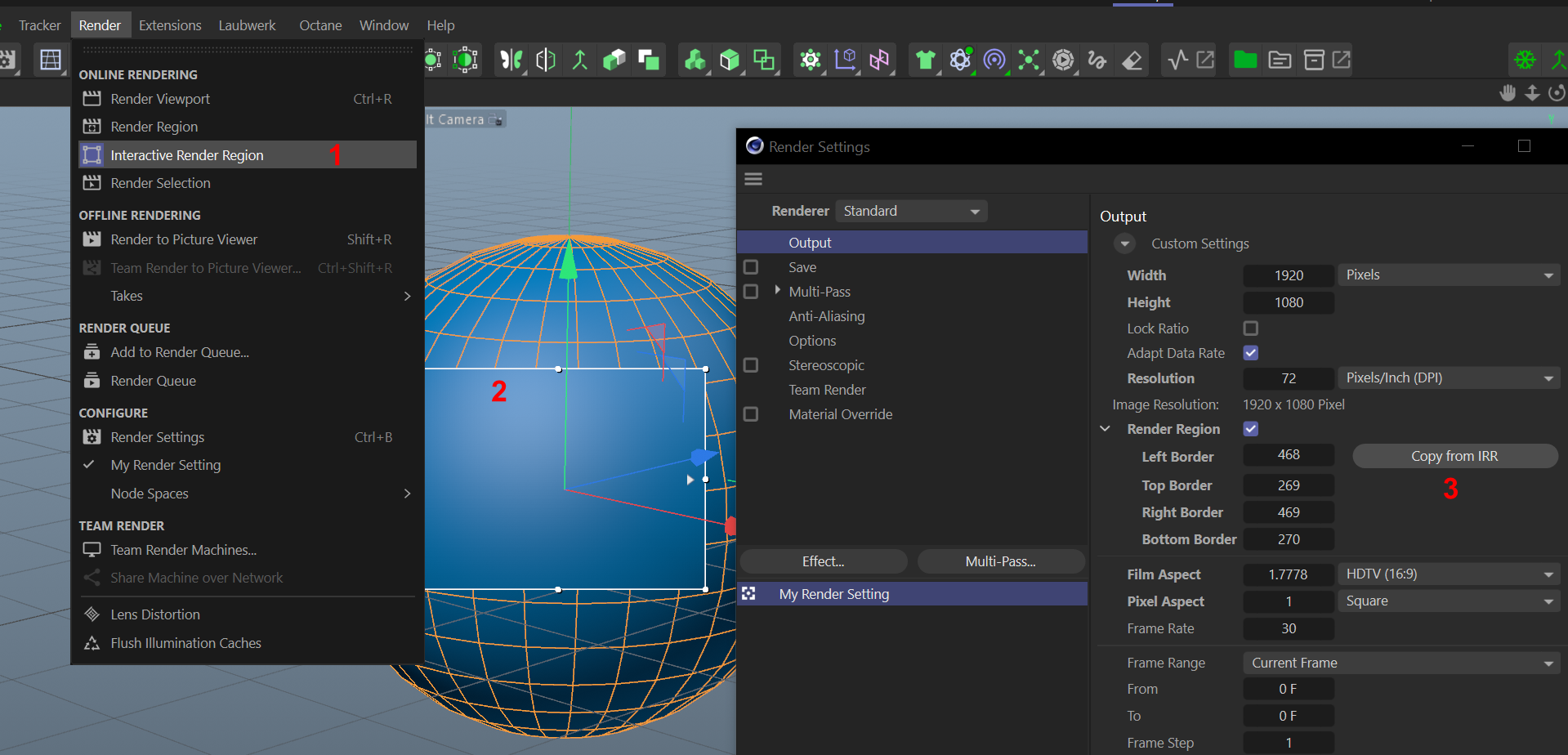Viewport: 1568px width, 755px height.
Task: Enable the Save checkbox
Action: point(751,267)
